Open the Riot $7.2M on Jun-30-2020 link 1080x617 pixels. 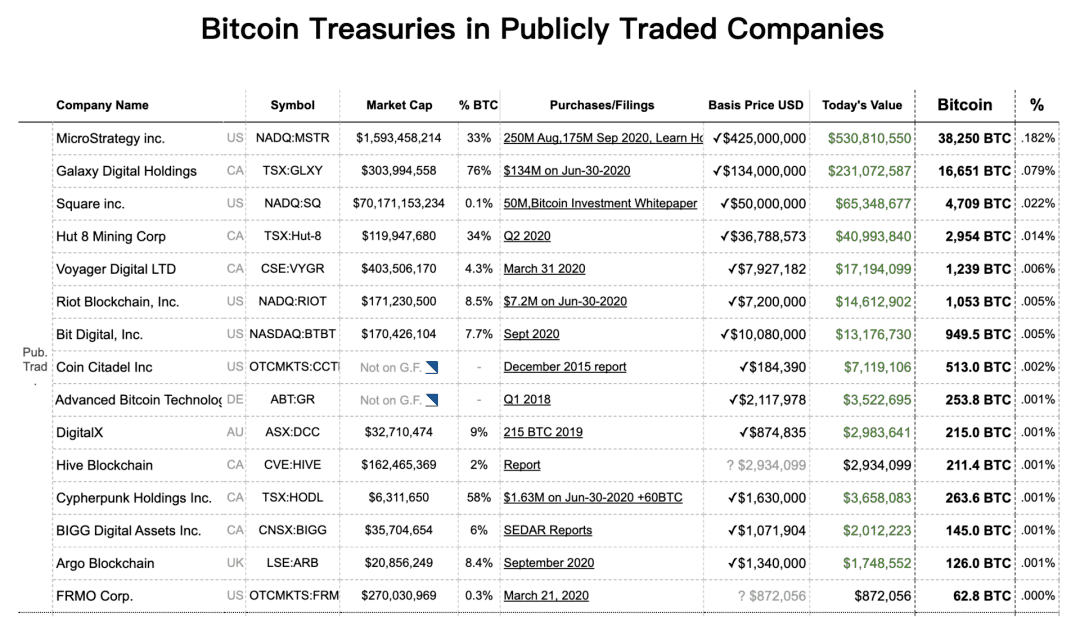click(565, 301)
